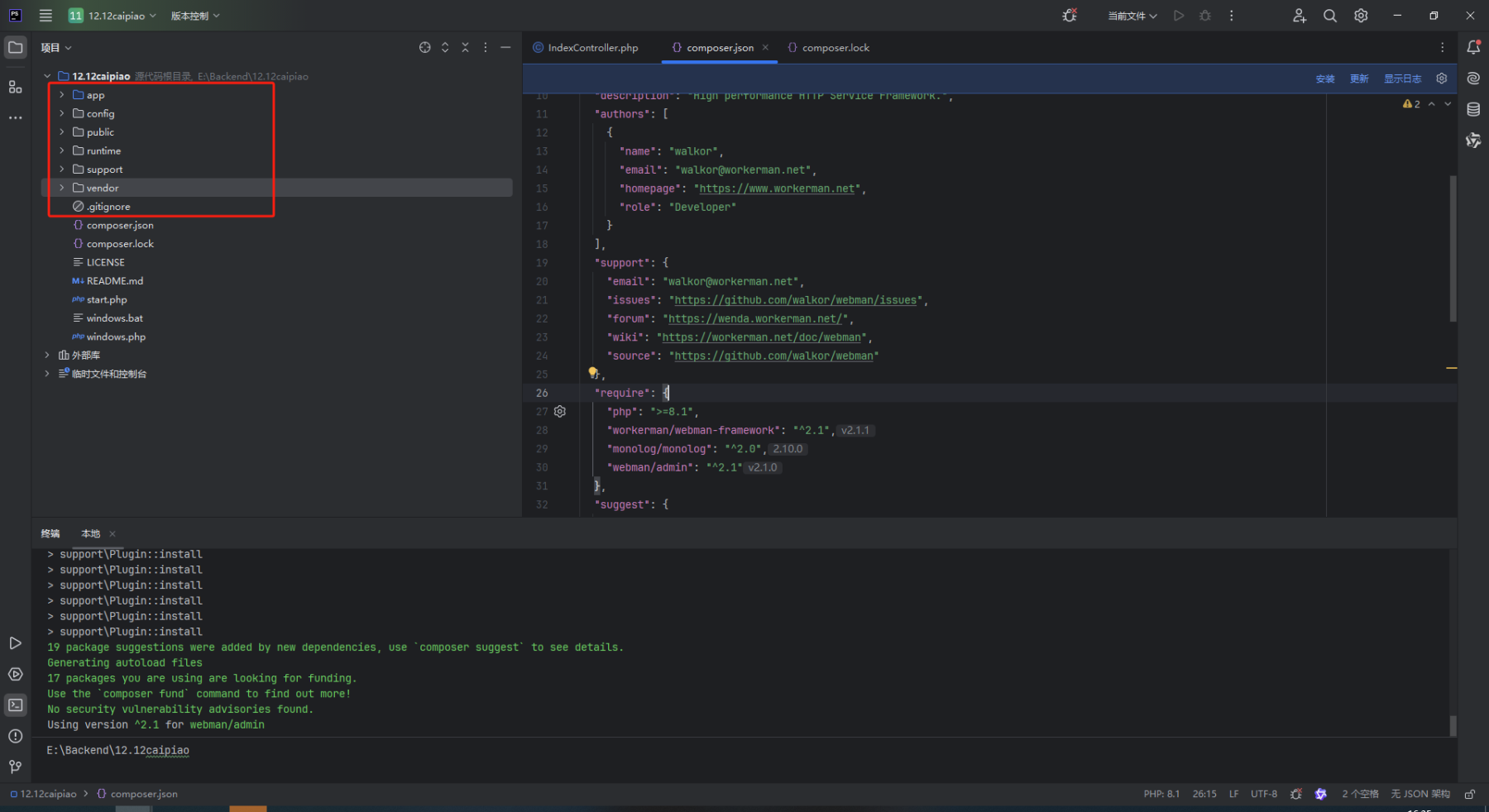
Task: Open project panel options menu
Action: tap(486, 48)
